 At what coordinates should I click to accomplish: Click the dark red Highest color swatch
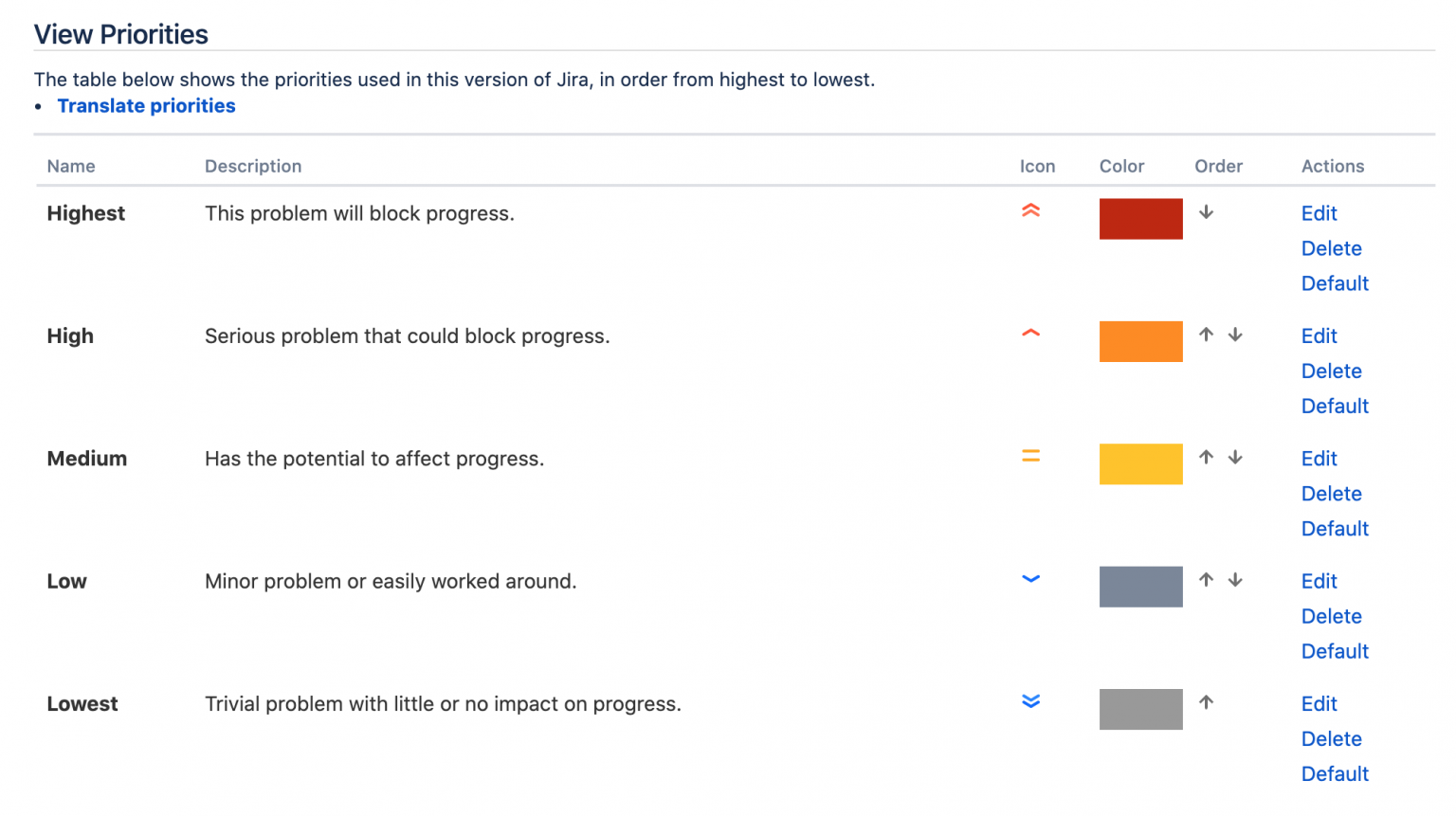pos(1140,219)
